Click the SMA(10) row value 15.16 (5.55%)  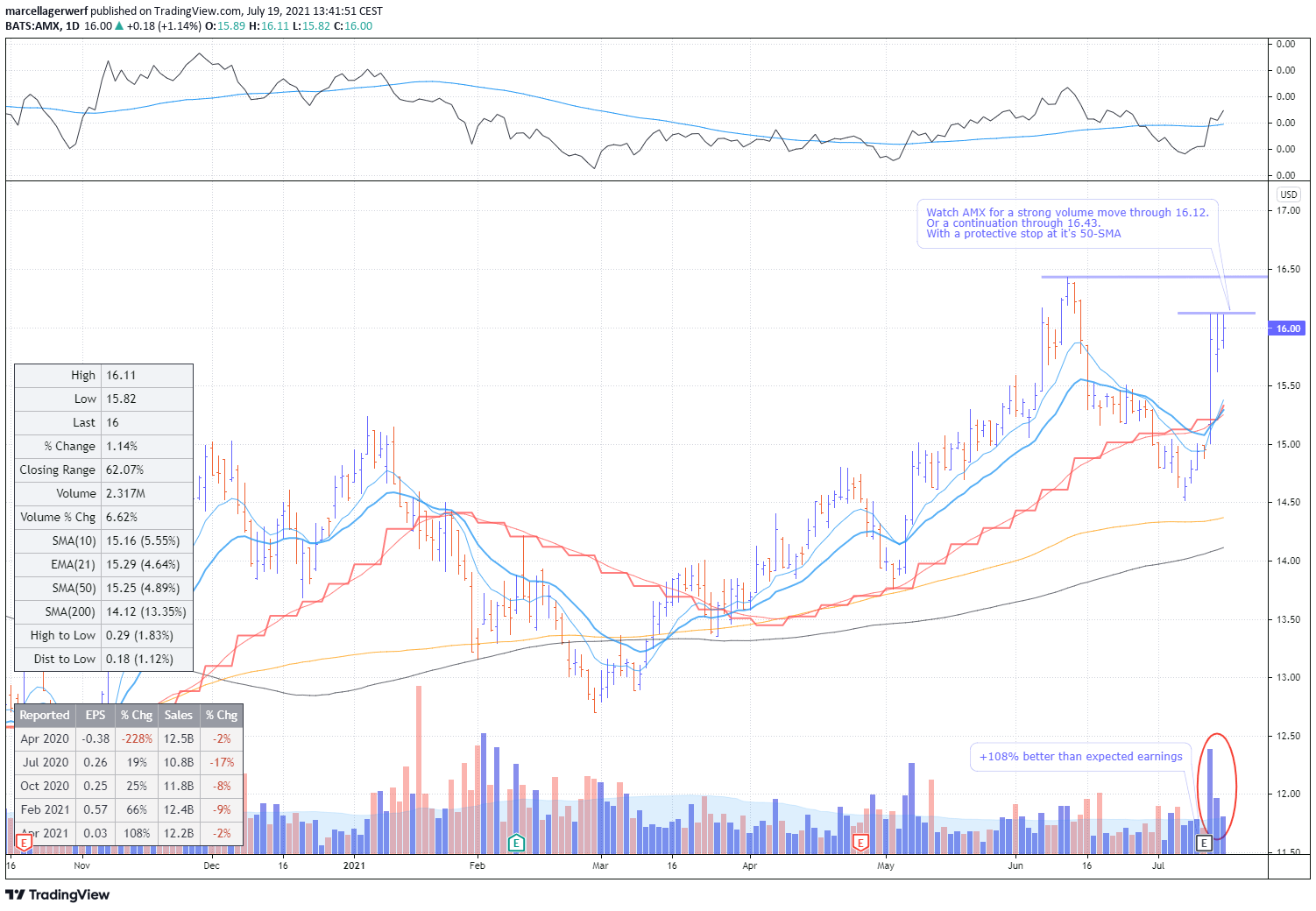[143, 540]
